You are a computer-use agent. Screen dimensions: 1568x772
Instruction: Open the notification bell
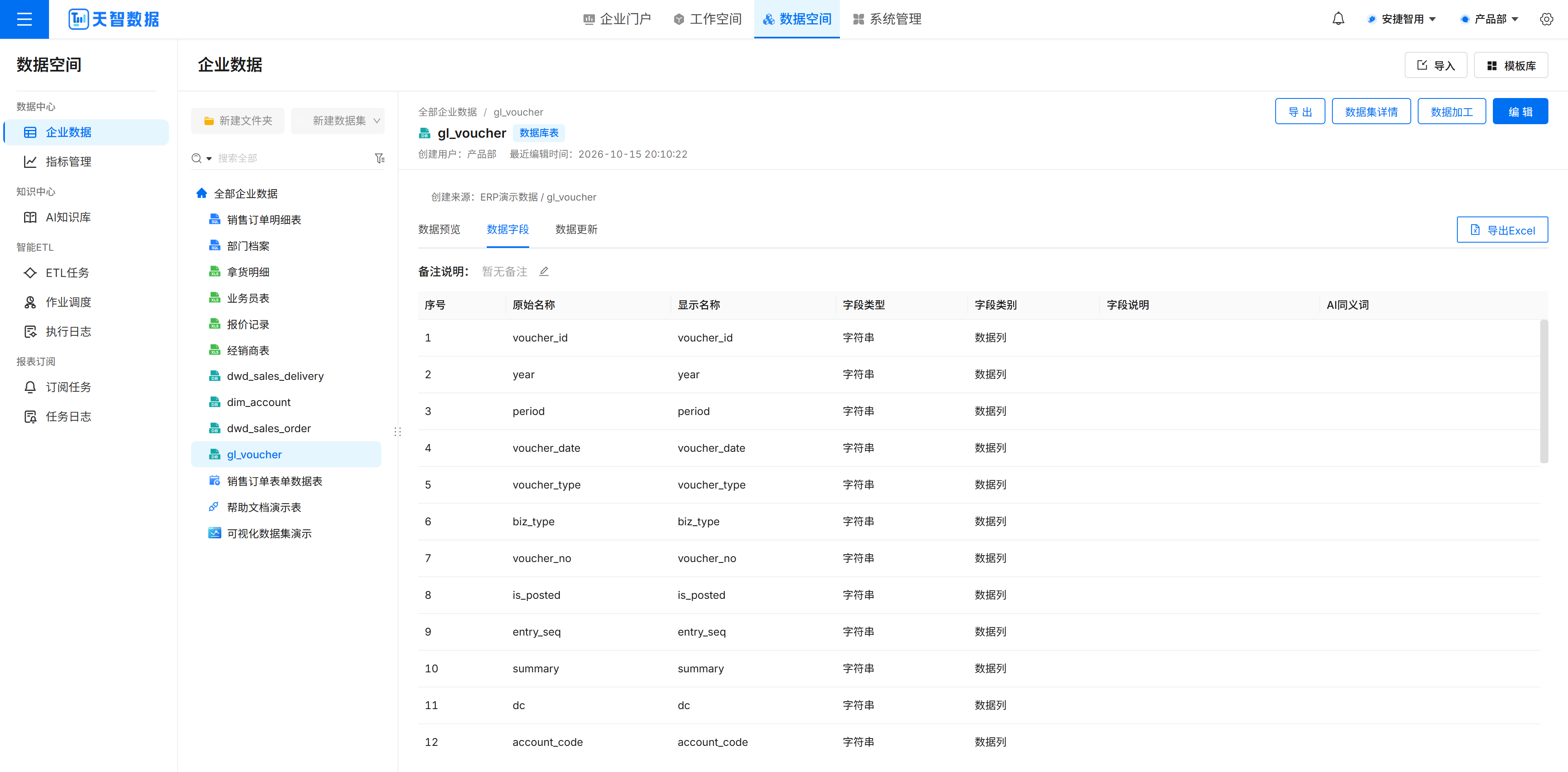(x=1338, y=19)
